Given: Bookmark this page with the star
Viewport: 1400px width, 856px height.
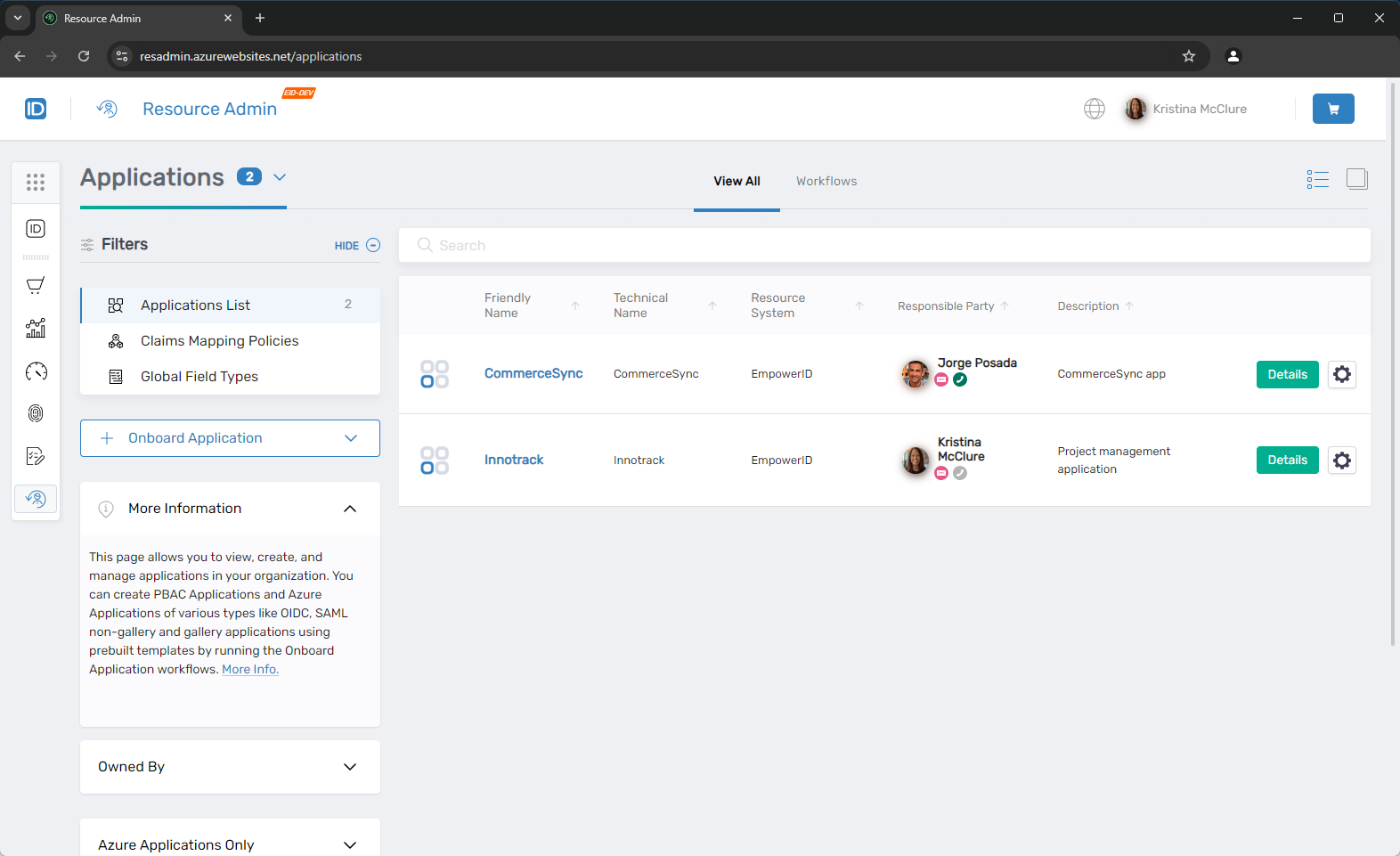Looking at the screenshot, I should [1189, 56].
